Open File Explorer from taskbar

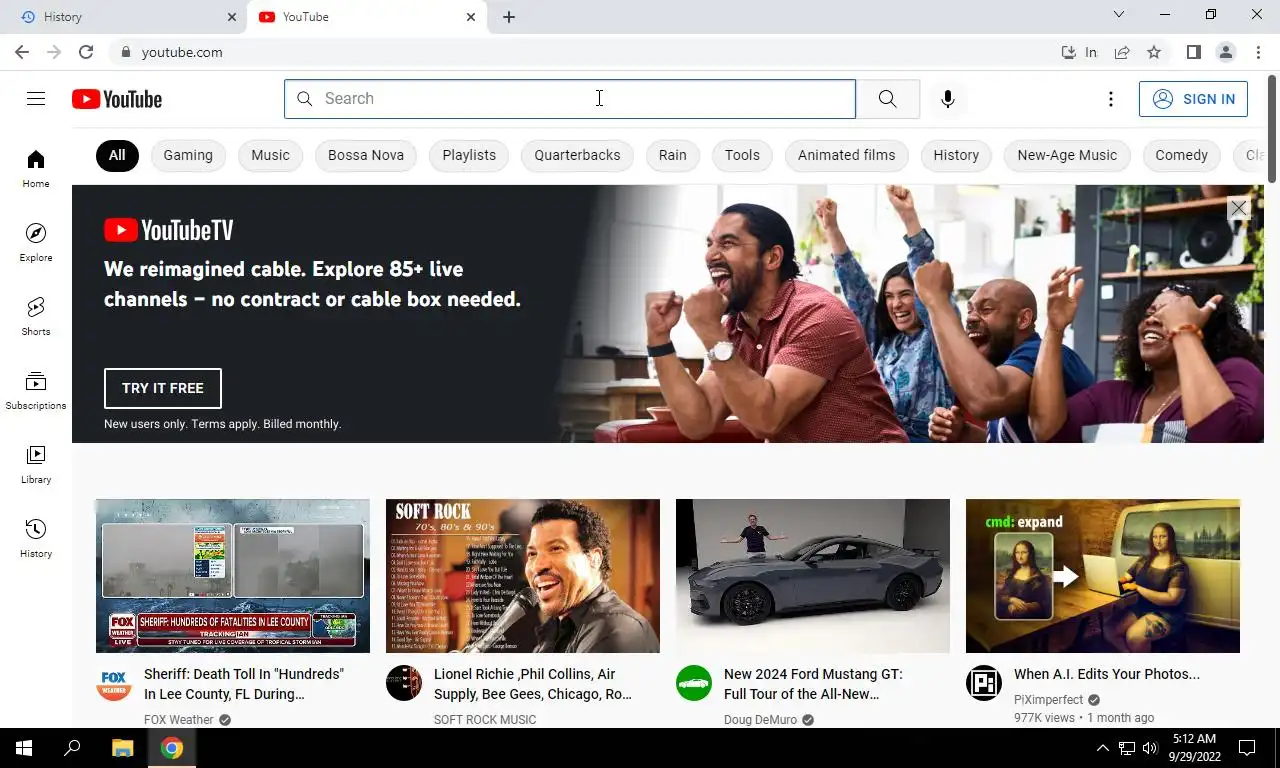pyautogui.click(x=122, y=747)
